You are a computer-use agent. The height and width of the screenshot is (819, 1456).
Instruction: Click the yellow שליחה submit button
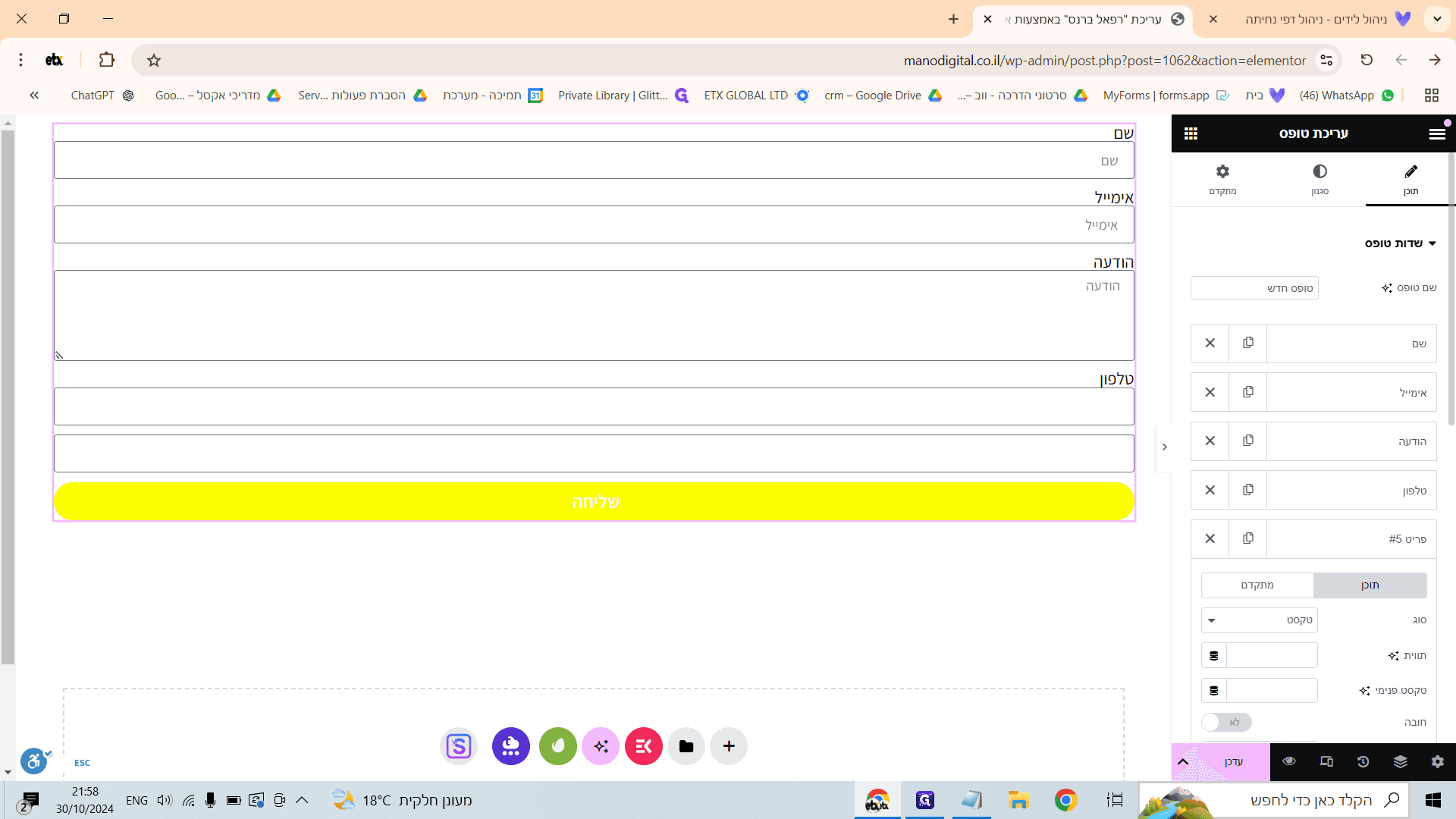click(x=594, y=501)
